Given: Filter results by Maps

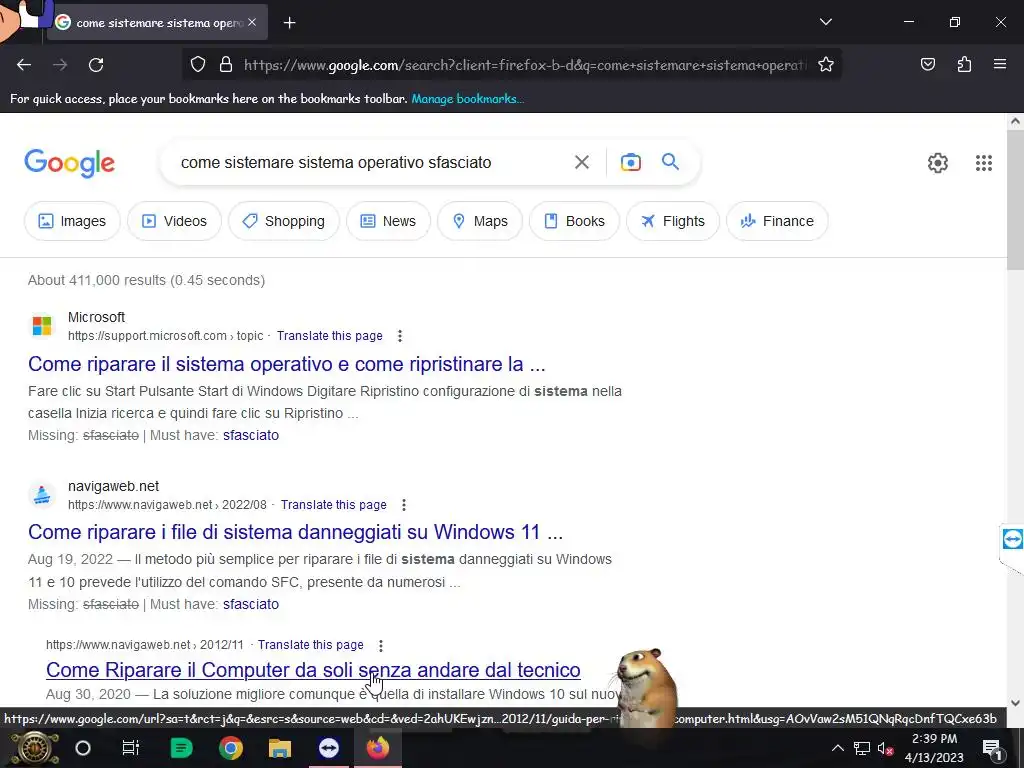Looking at the screenshot, I should click(x=480, y=221).
